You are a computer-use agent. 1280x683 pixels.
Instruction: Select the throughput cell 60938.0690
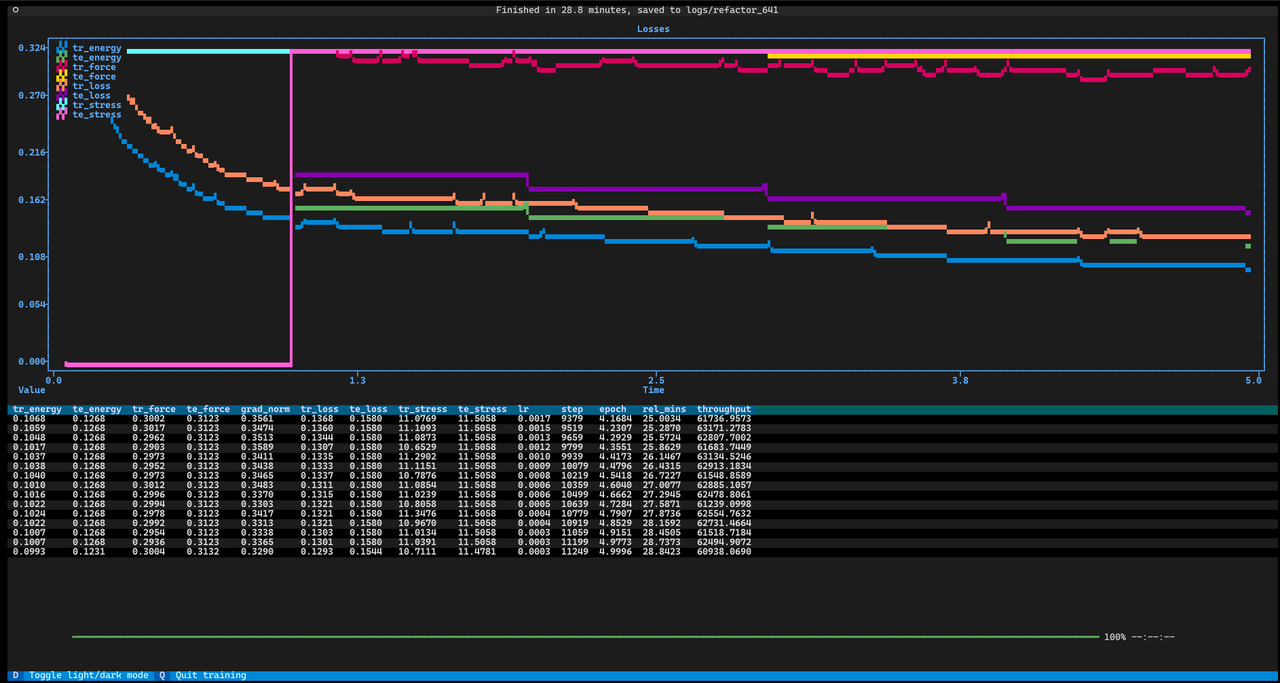(724, 551)
